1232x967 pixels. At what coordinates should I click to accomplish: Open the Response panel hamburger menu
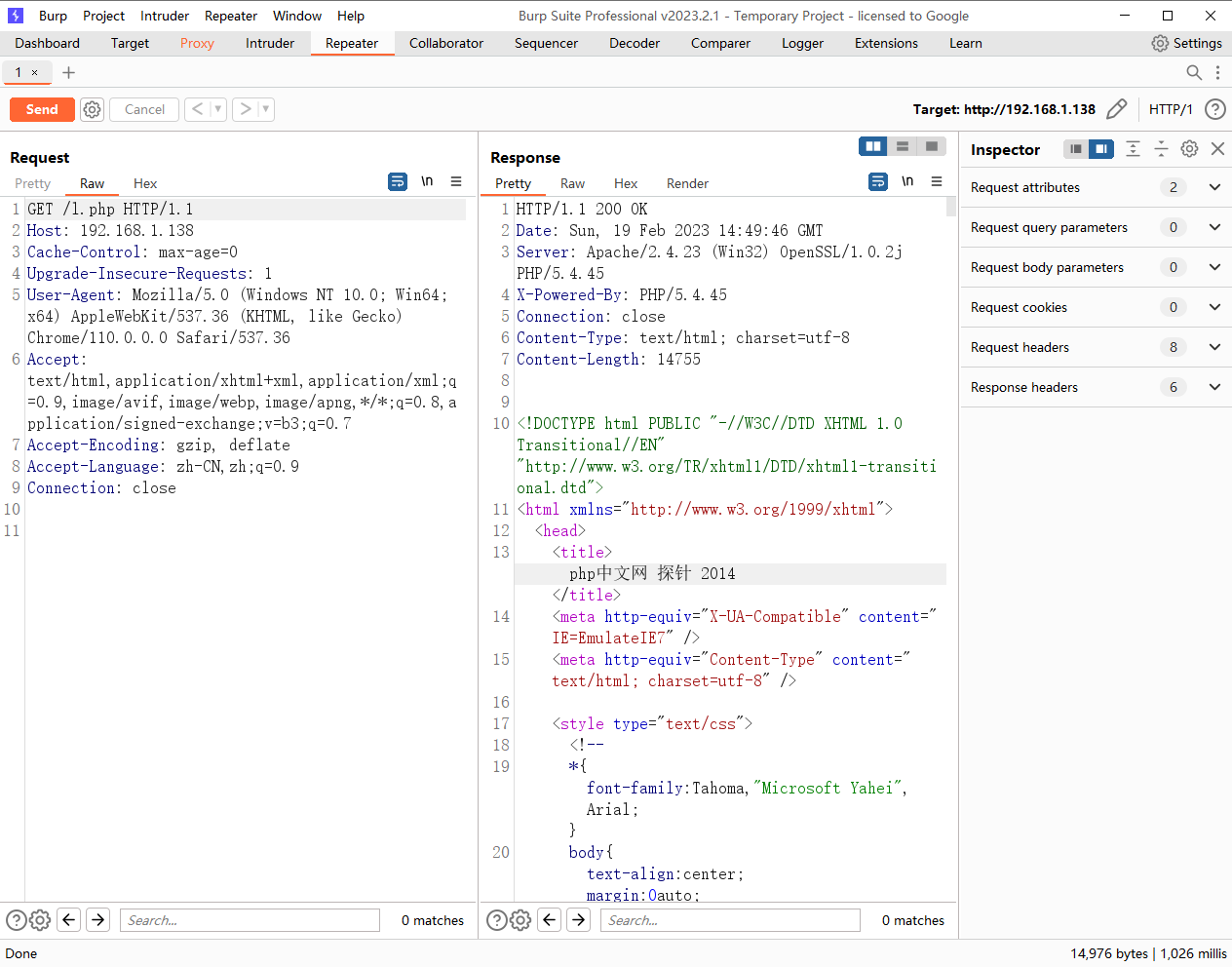937,181
